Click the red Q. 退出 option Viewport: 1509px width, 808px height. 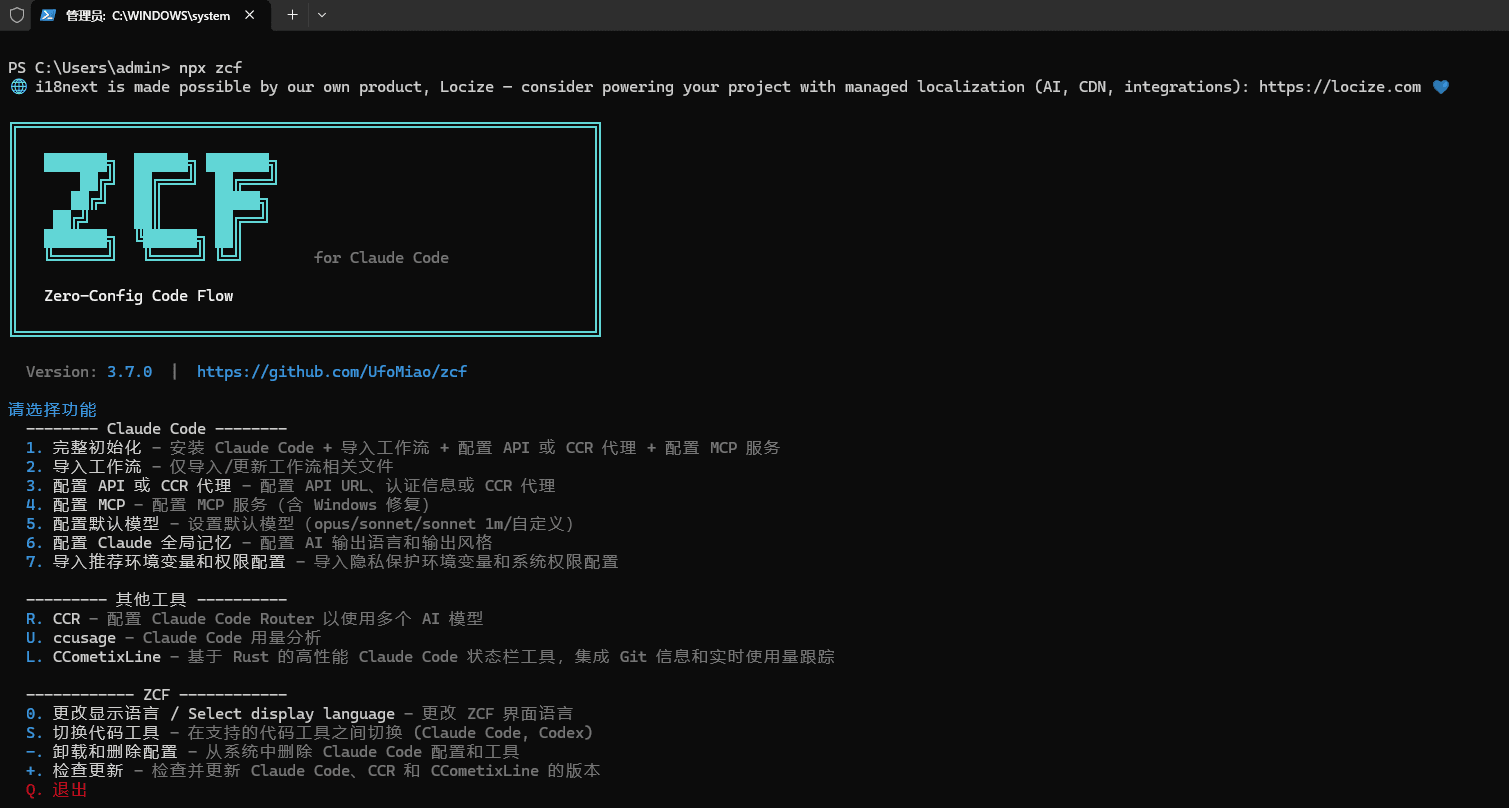click(x=57, y=790)
